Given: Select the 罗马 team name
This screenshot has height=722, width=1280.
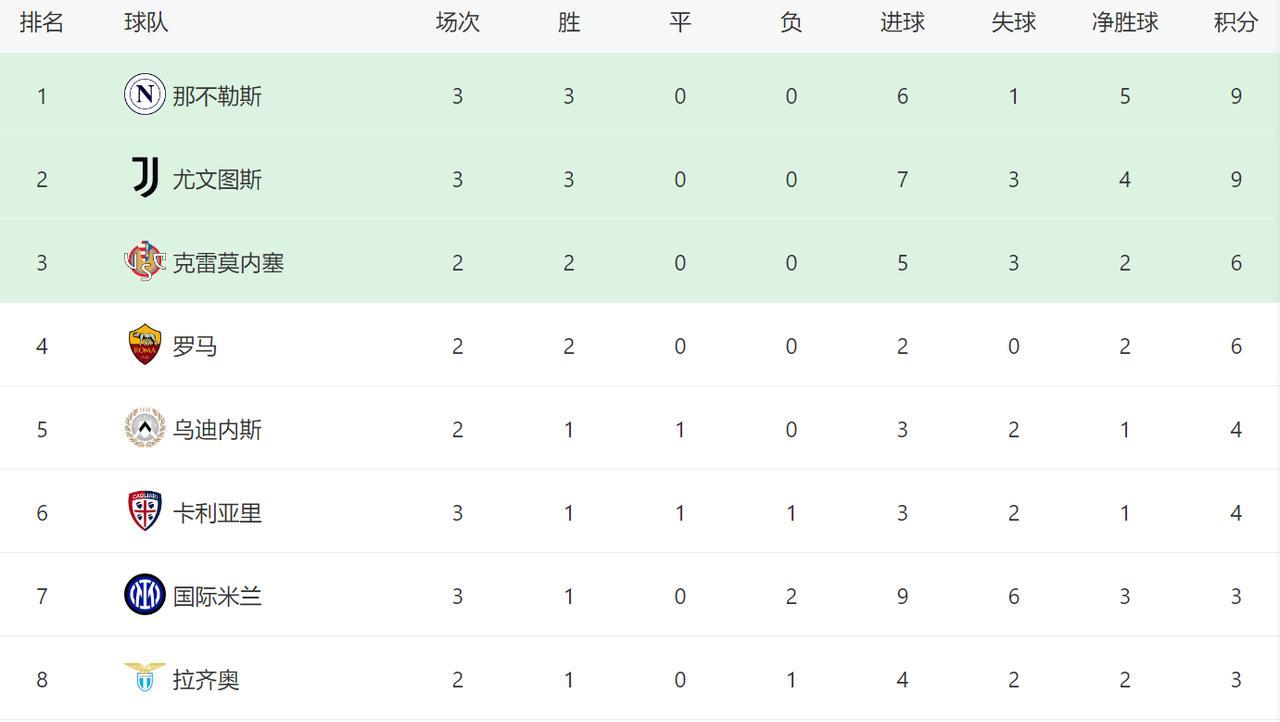Looking at the screenshot, I should tap(195, 346).
